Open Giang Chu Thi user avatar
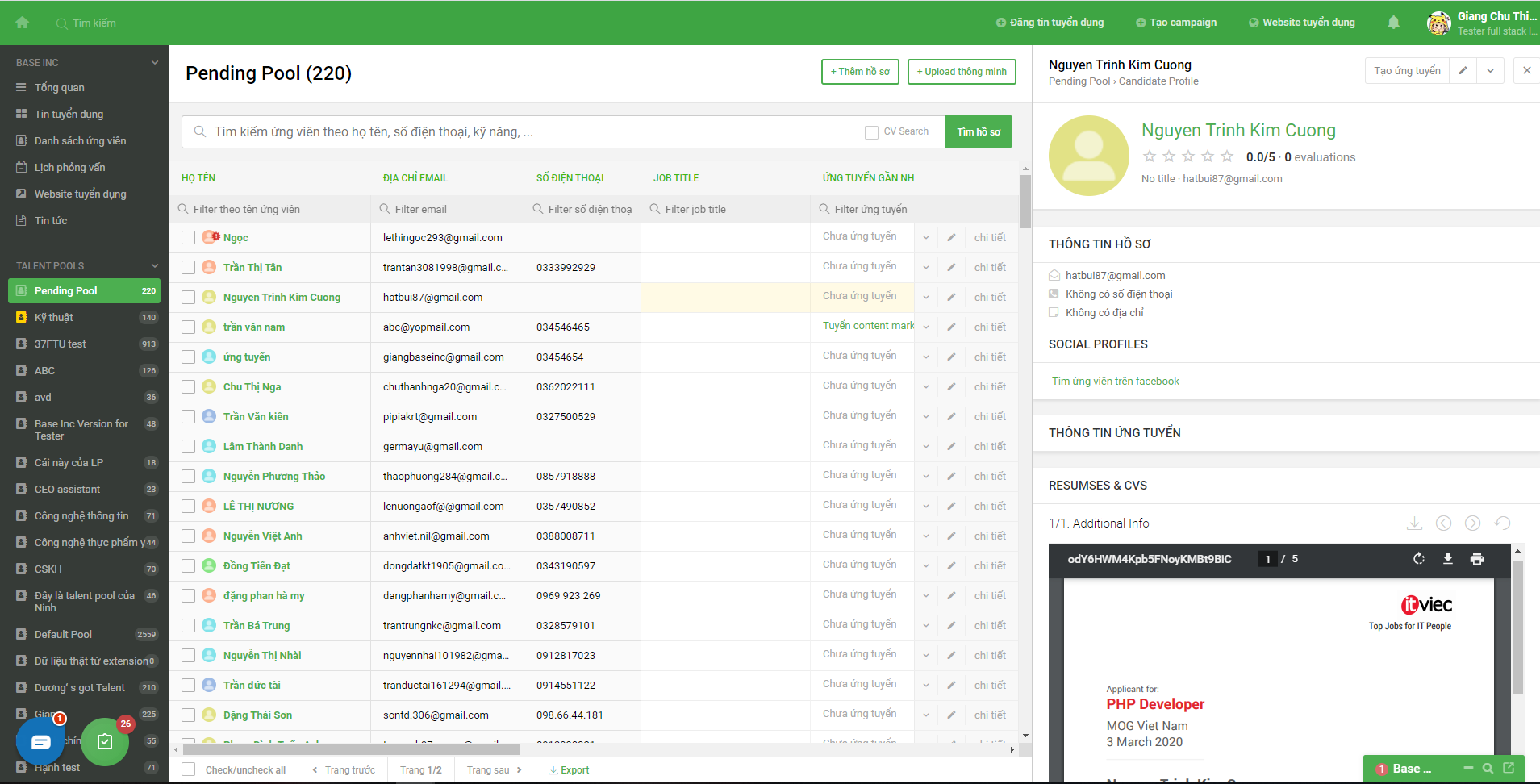 [1438, 23]
